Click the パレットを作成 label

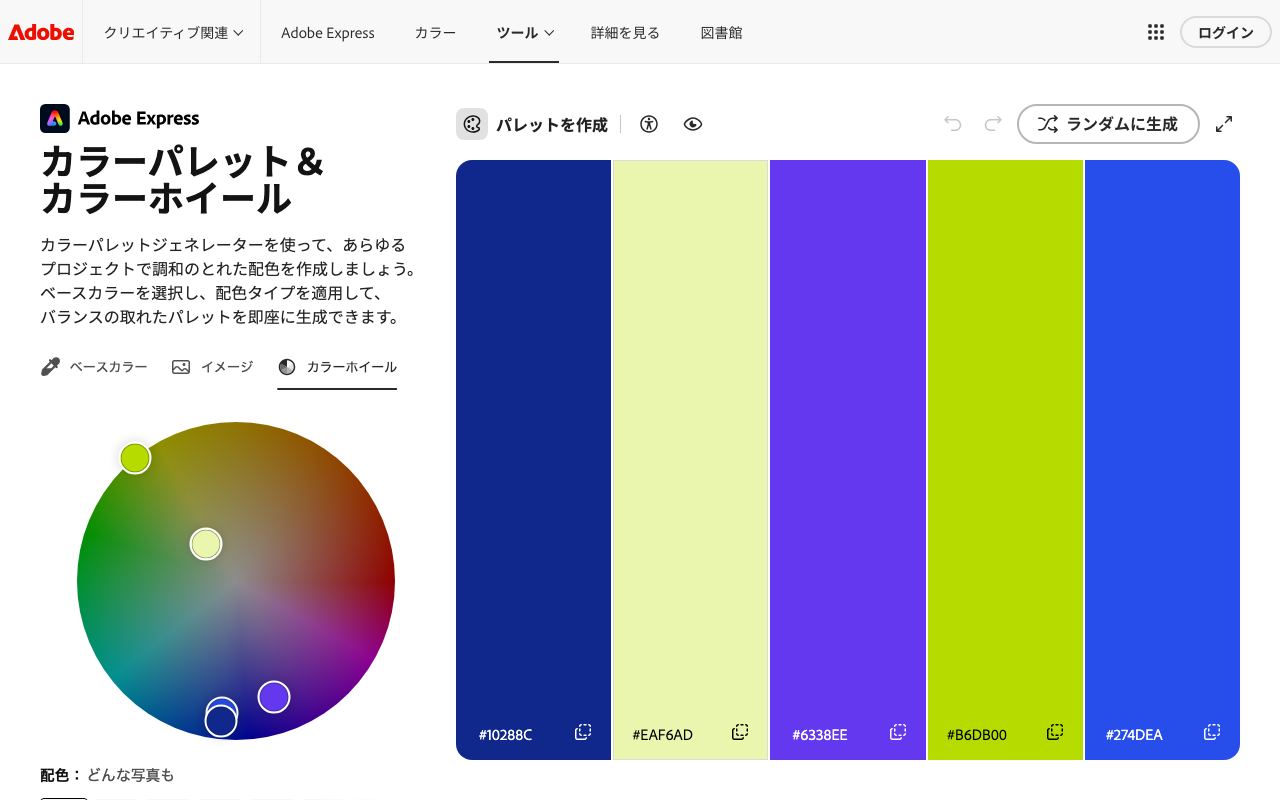tap(552, 125)
